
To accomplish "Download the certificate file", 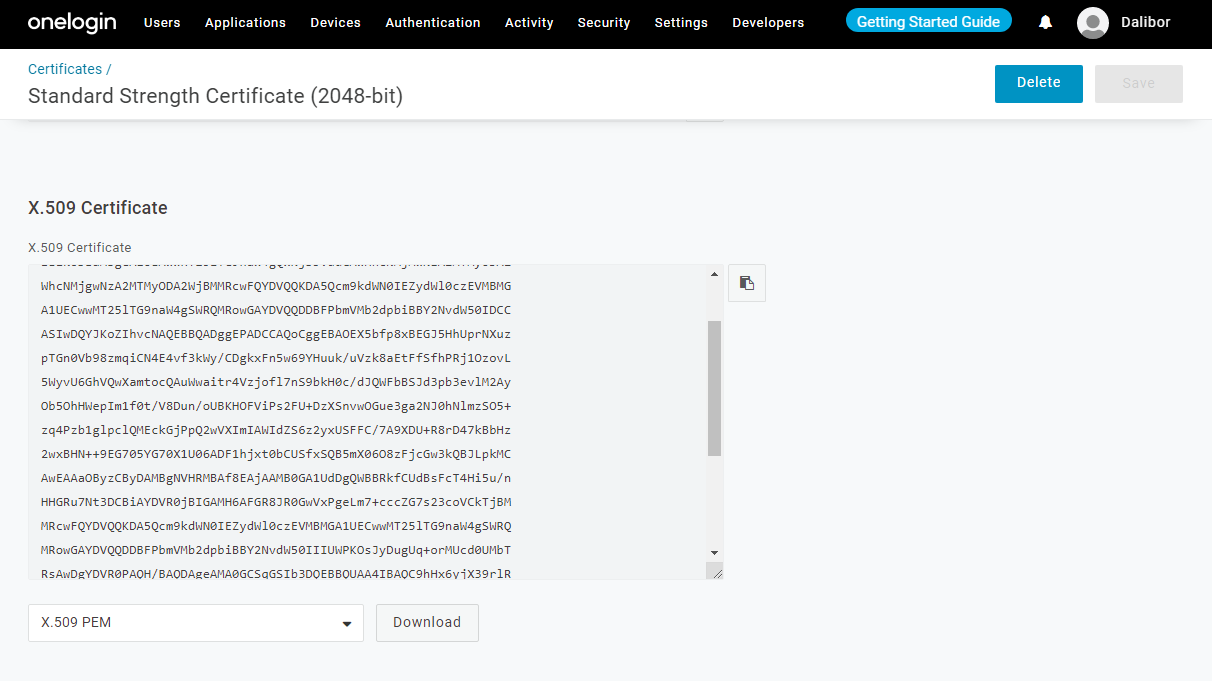I will 427,622.
